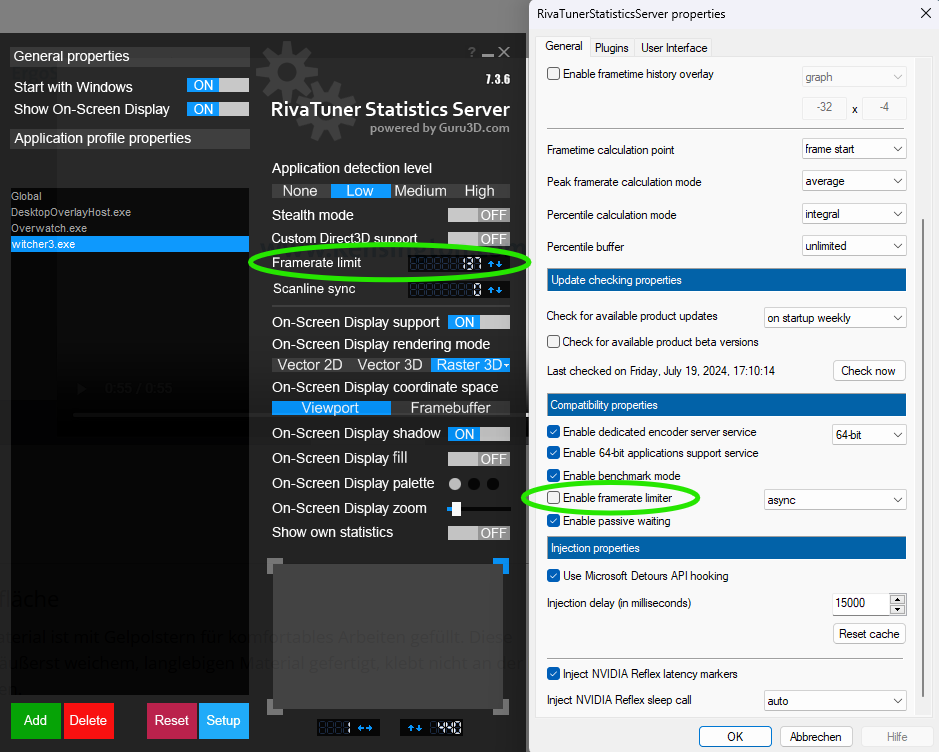Click the Scanline sync up-down arrows
This screenshot has height=752, width=939.
(x=495, y=290)
